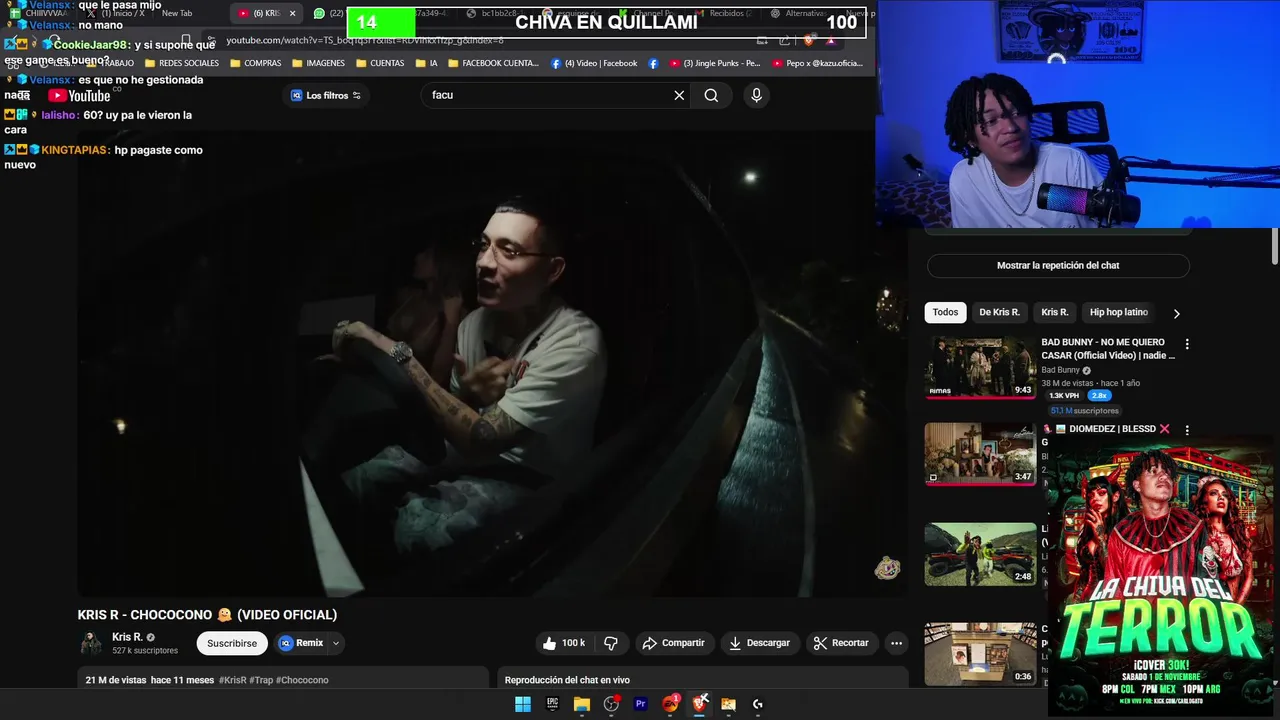The height and width of the screenshot is (720, 1280).
Task: Select the Todos filter chip
Action: click(945, 312)
